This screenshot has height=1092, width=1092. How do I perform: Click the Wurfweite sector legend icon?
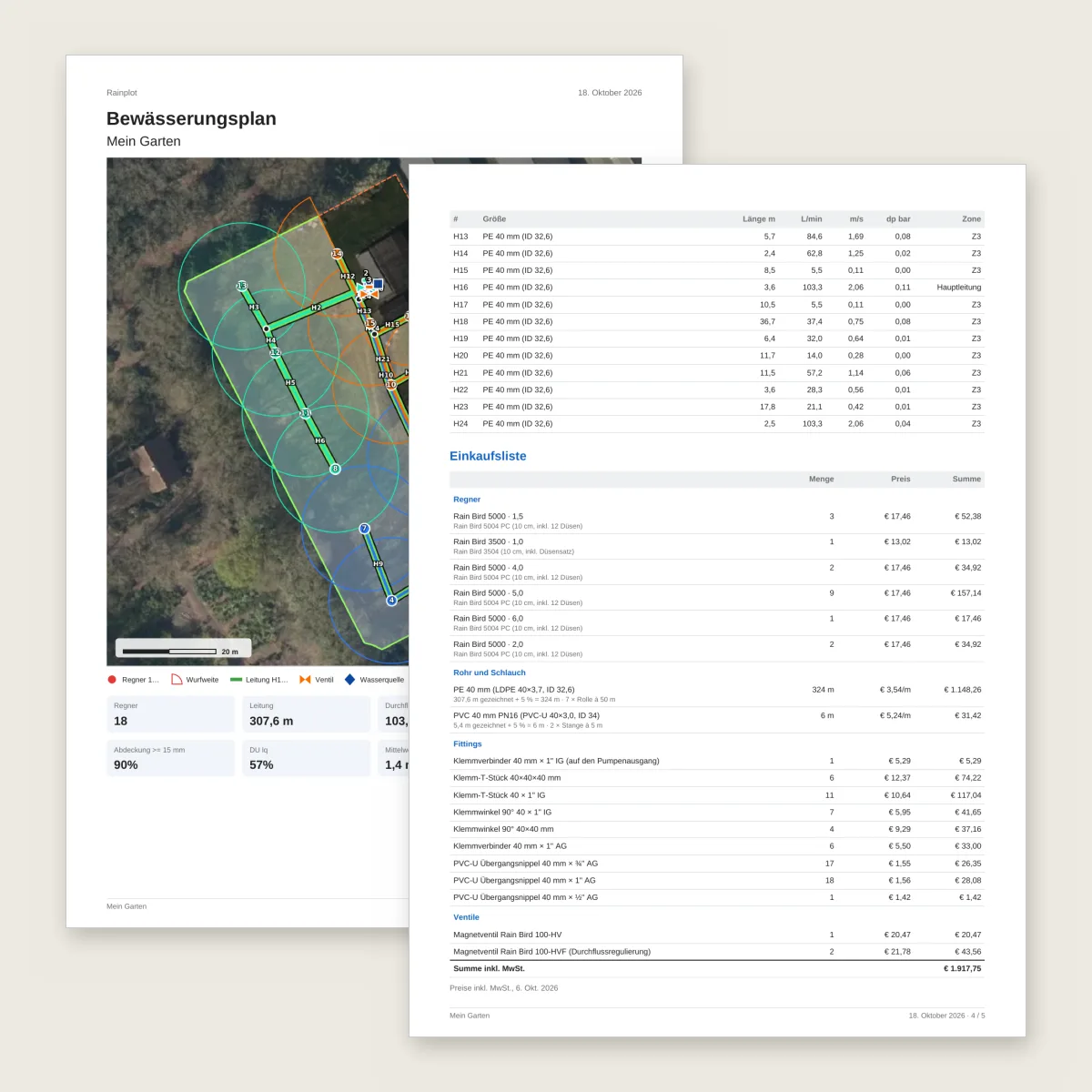[177, 680]
